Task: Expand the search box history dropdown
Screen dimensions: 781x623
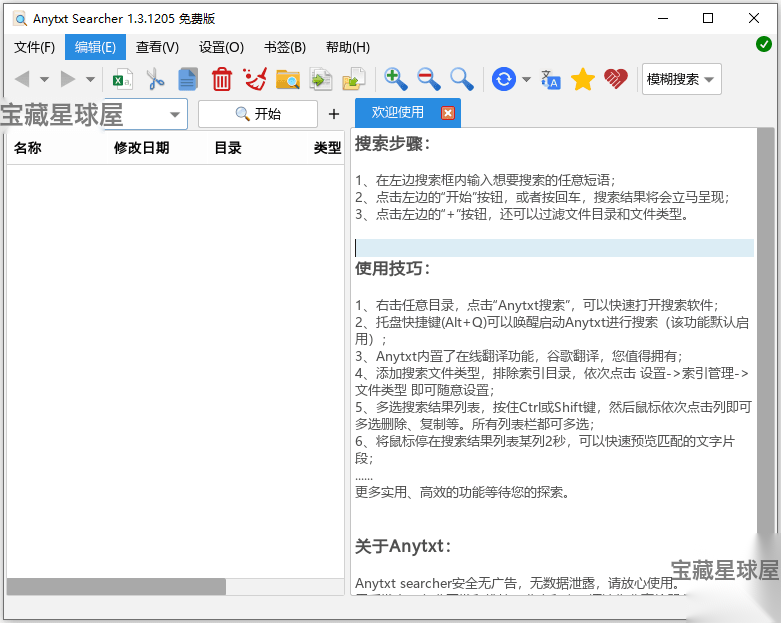Action: point(174,115)
